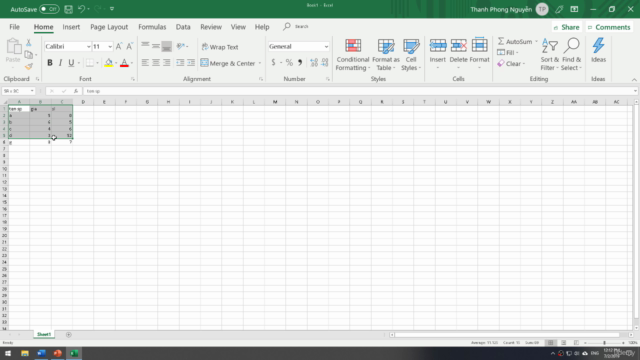Open Cell Styles gallery
This screenshot has height=360, width=640.
[411, 55]
